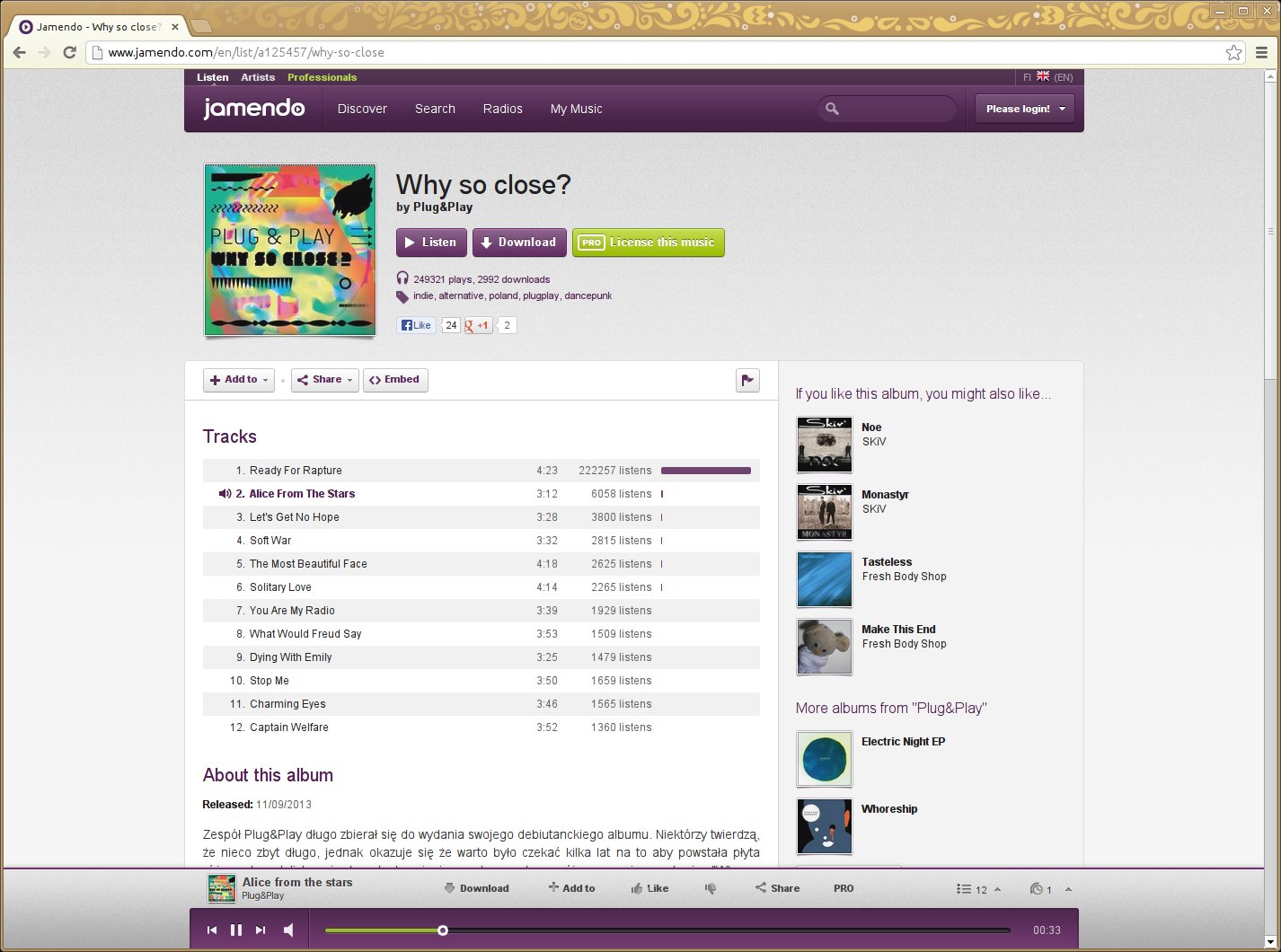1281x952 pixels.
Task: Seek using the player progress bar
Action: [x=667, y=930]
